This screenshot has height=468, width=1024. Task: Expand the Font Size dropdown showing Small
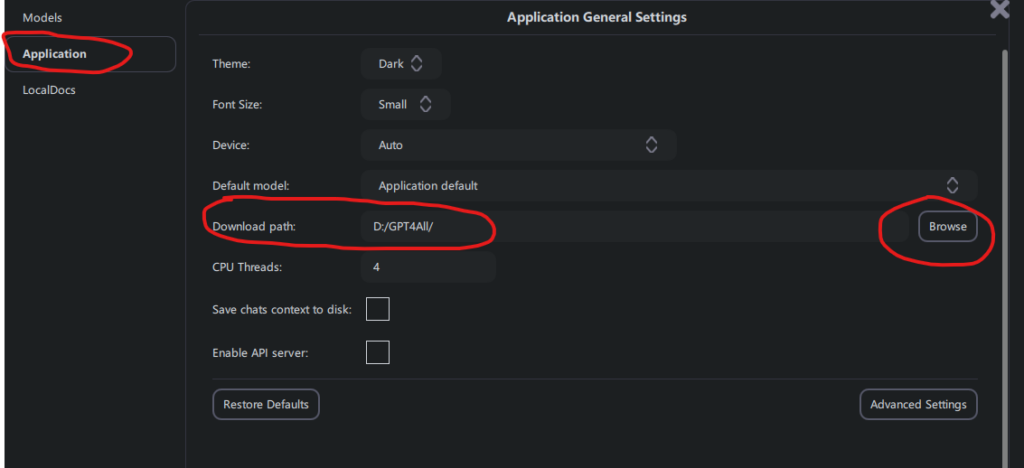click(404, 104)
